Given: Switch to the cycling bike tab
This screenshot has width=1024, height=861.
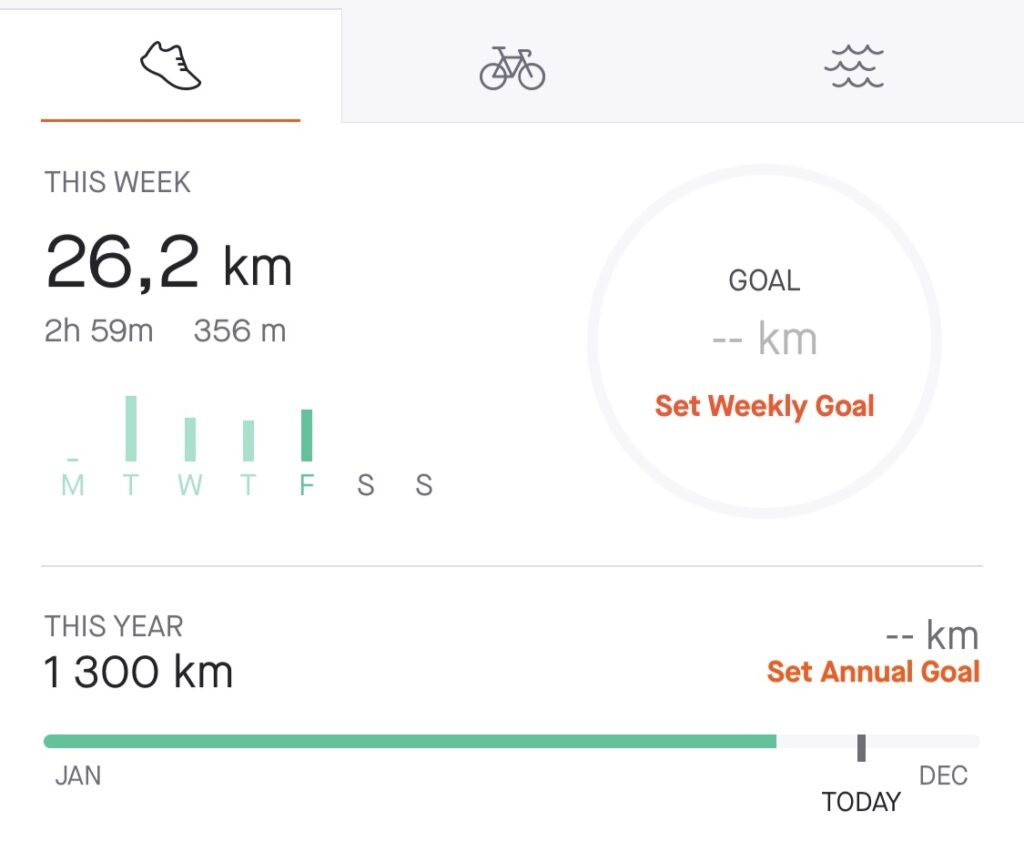Looking at the screenshot, I should 512,69.
